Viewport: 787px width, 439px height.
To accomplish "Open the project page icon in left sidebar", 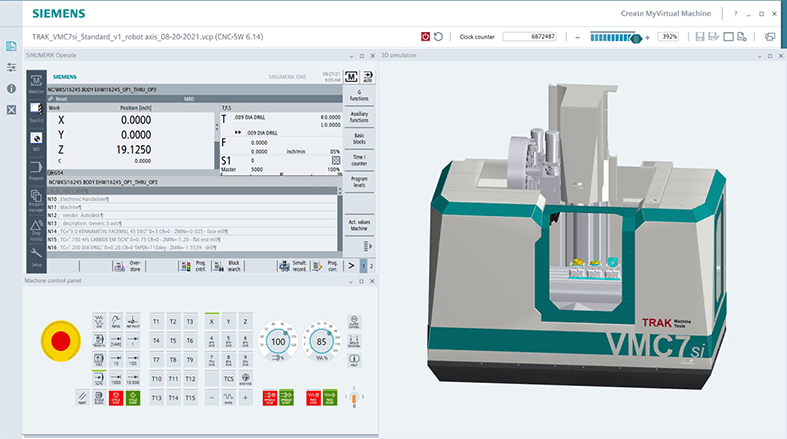I will [x=11, y=46].
